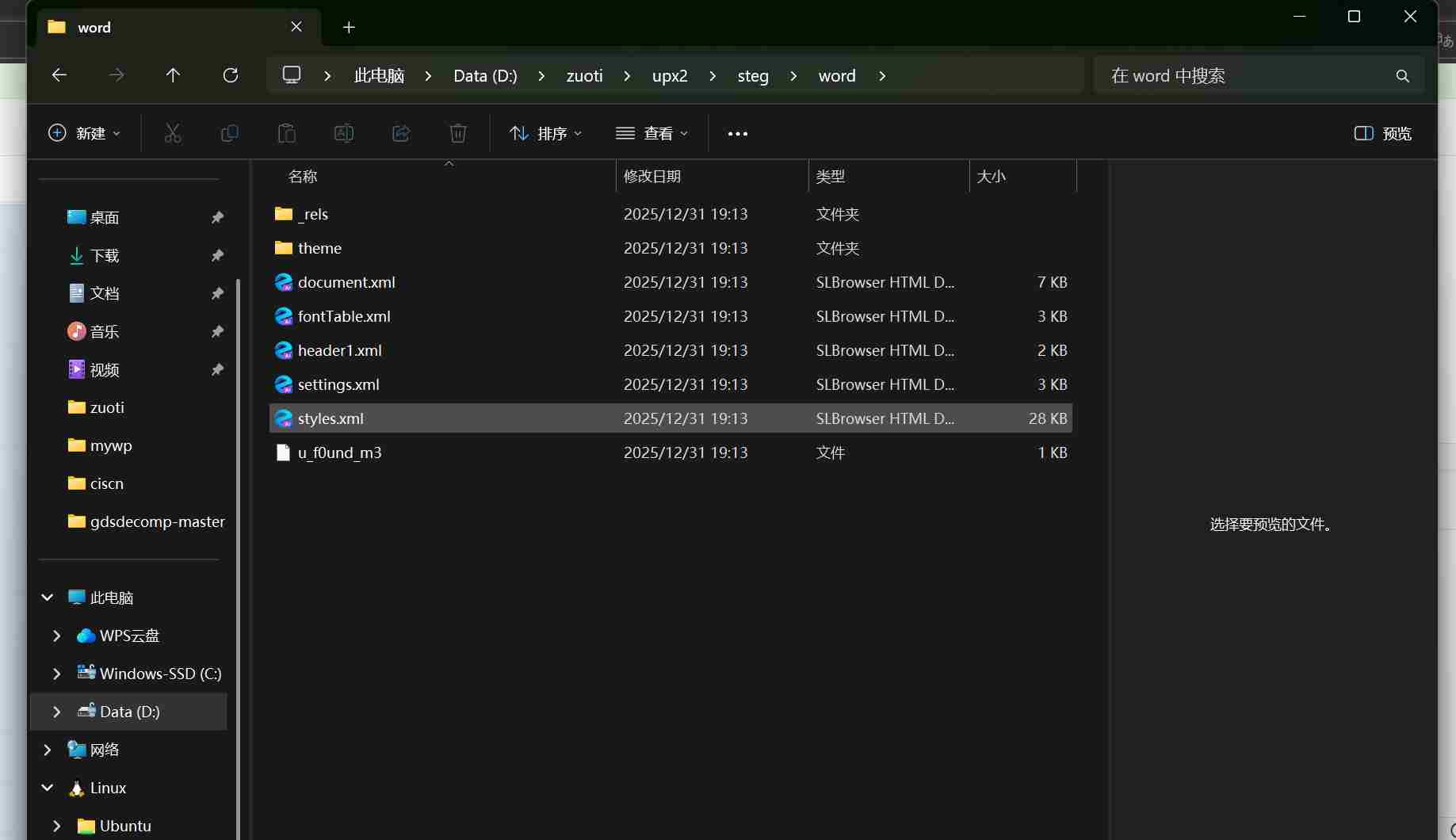This screenshot has width=1456, height=840.
Task: Open the New (新建) dropdown
Action: click(84, 133)
